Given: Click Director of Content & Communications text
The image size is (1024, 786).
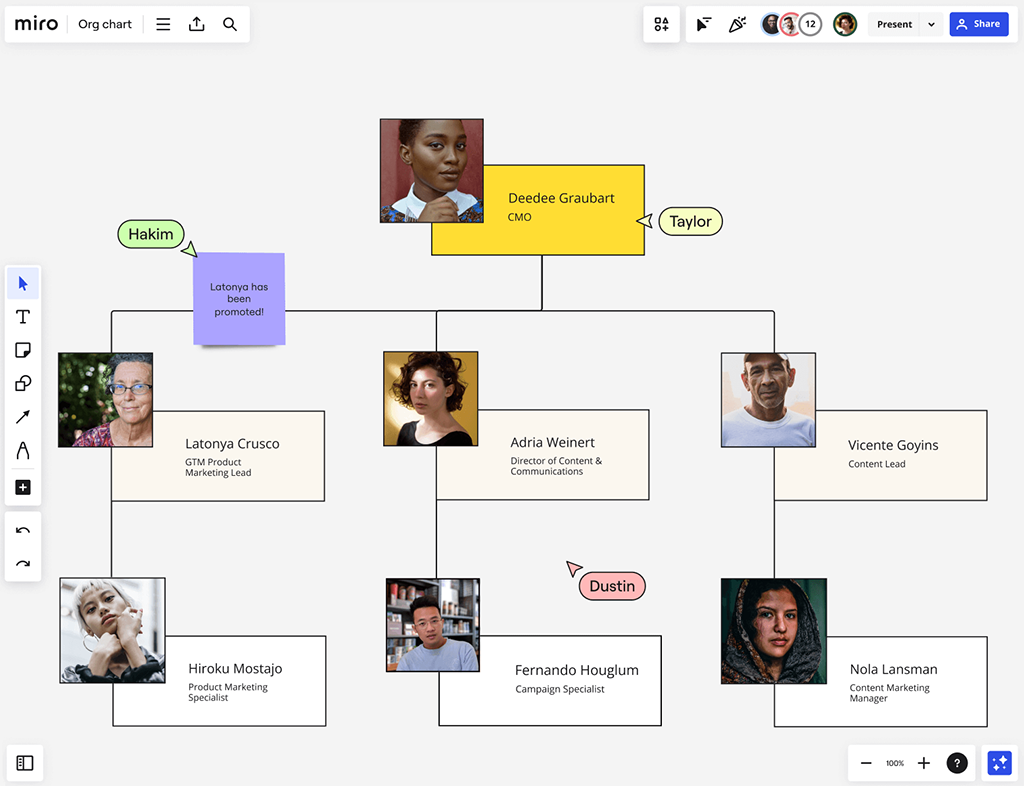Looking at the screenshot, I should tap(556, 466).
